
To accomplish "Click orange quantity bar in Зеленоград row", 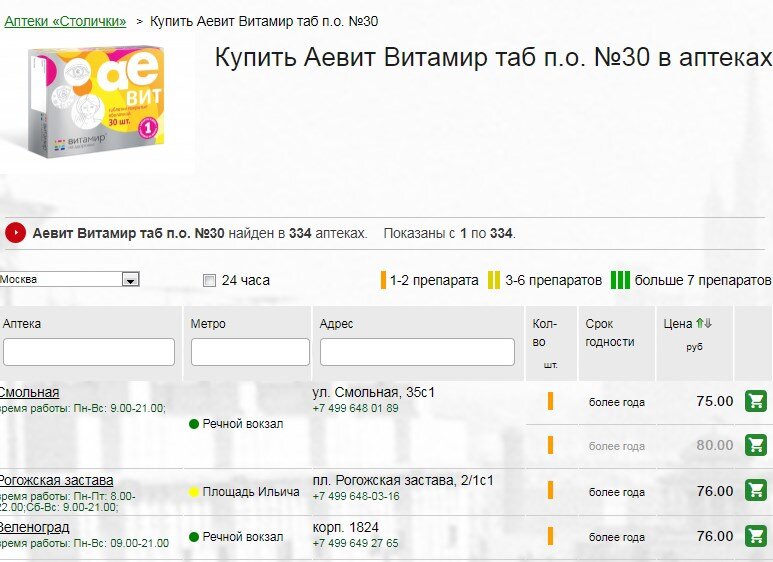I will tap(550, 536).
